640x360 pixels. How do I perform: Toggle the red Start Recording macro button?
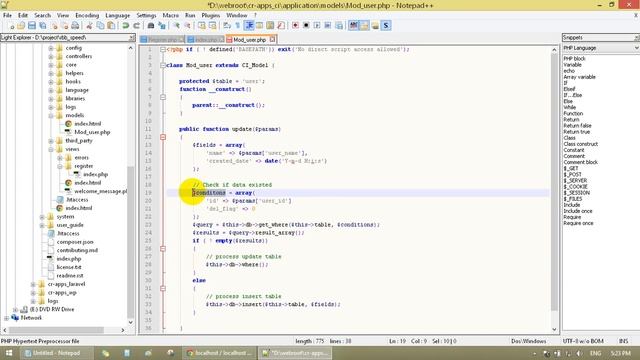(295, 26)
